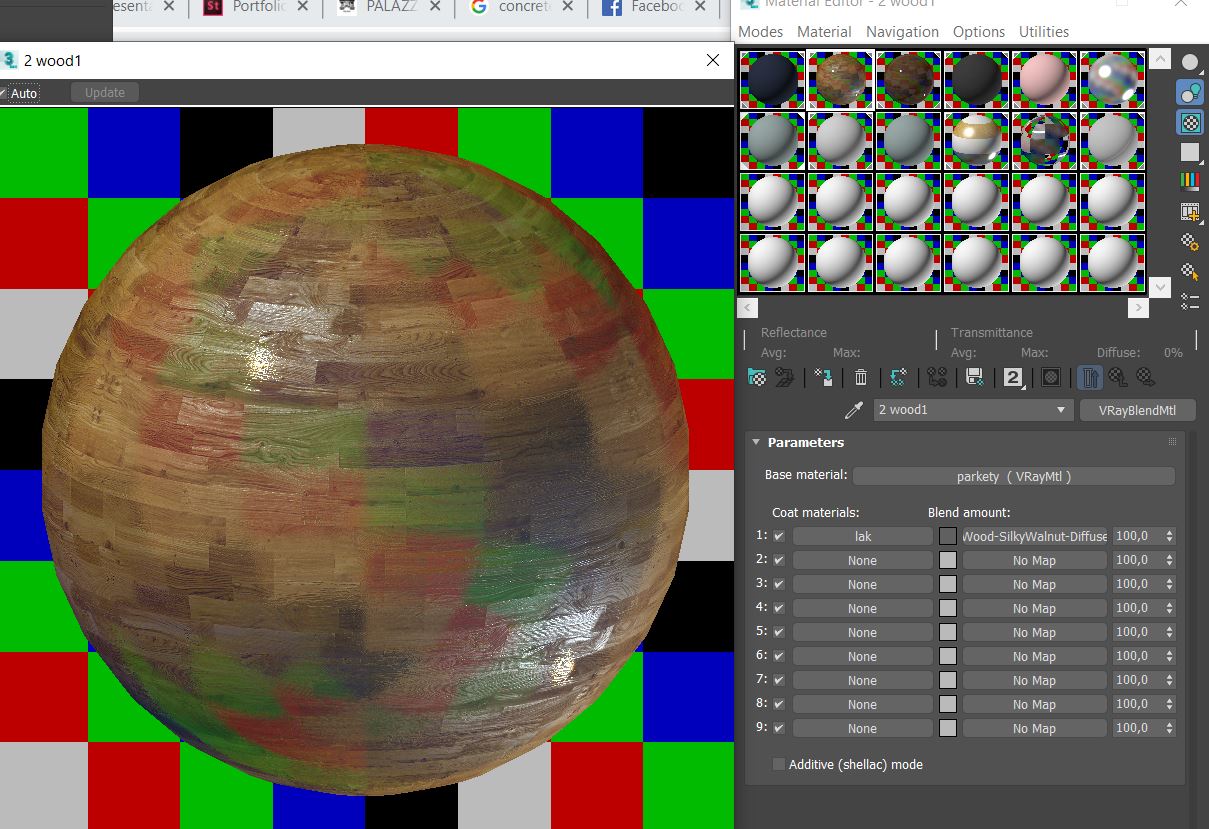Toggle the Auto checkbox in preview window
The image size is (1209, 829).
[3, 93]
